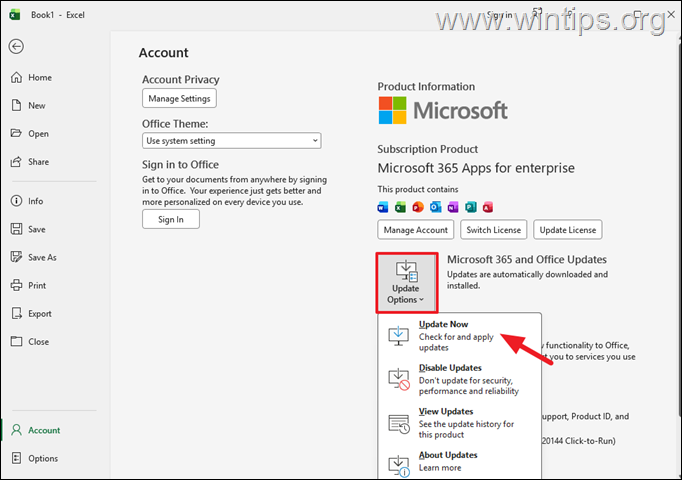Screen dimensions: 682x480
Task: Open the Options label in sidebar
Action: [x=43, y=458]
